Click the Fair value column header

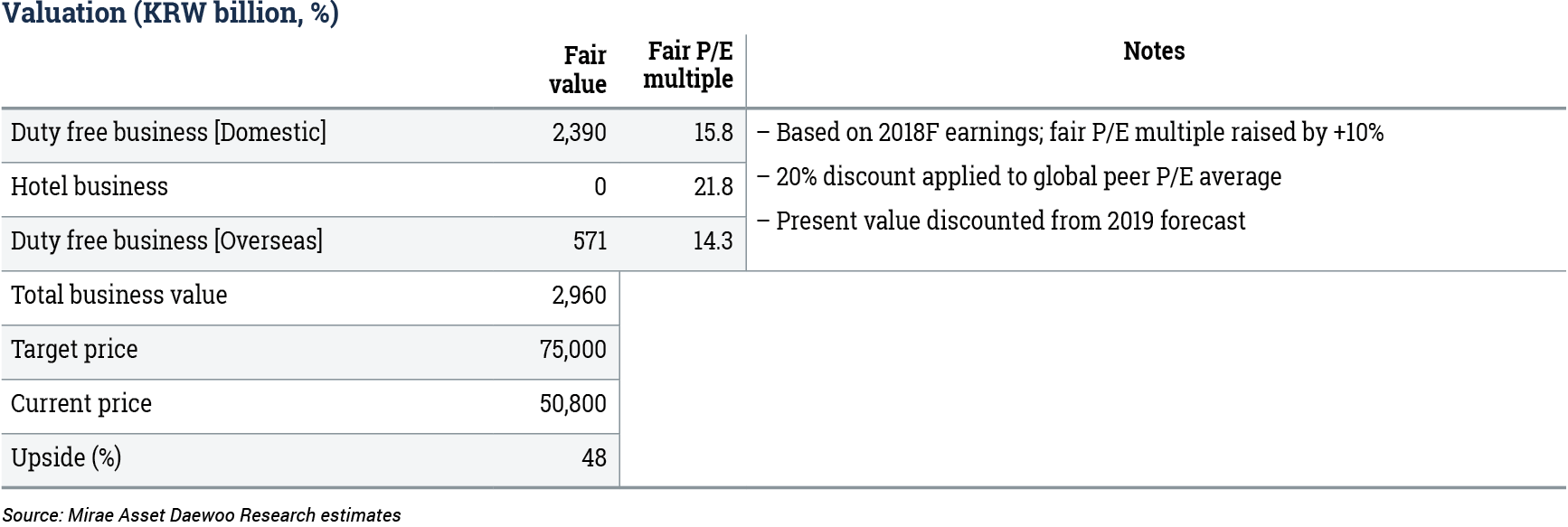[x=578, y=70]
